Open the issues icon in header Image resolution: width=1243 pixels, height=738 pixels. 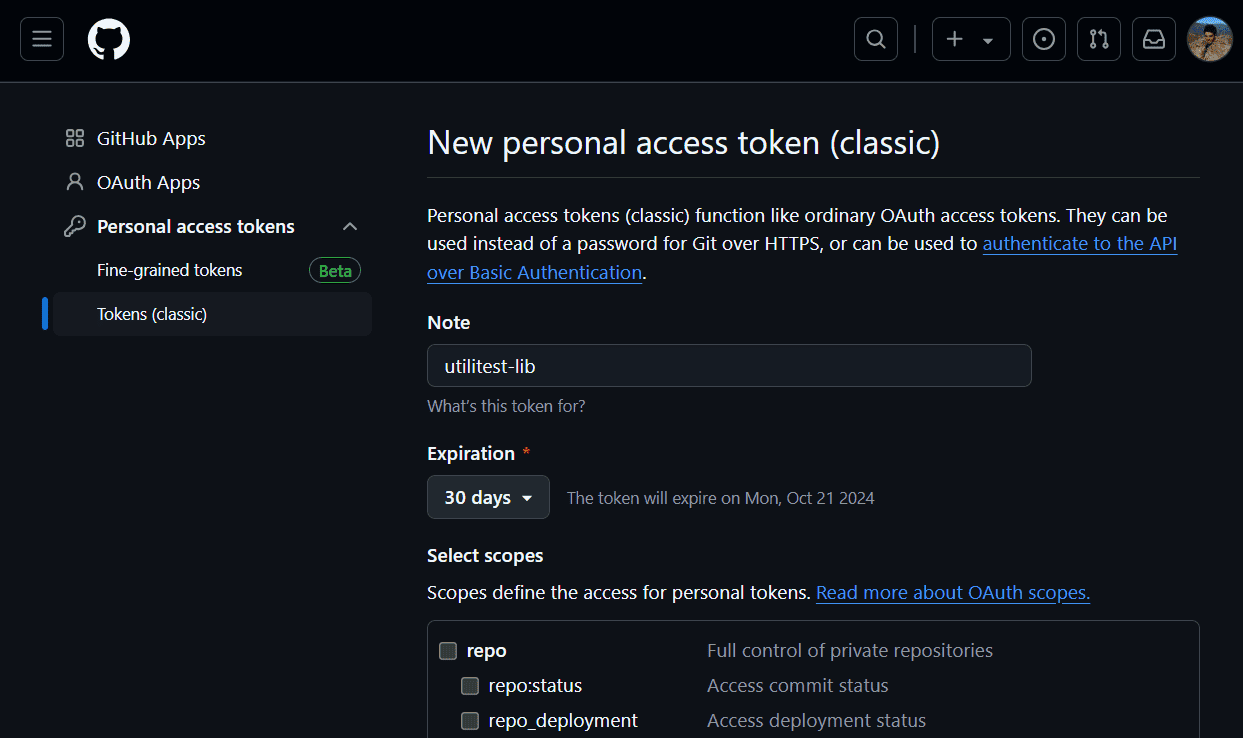pyautogui.click(x=1044, y=39)
